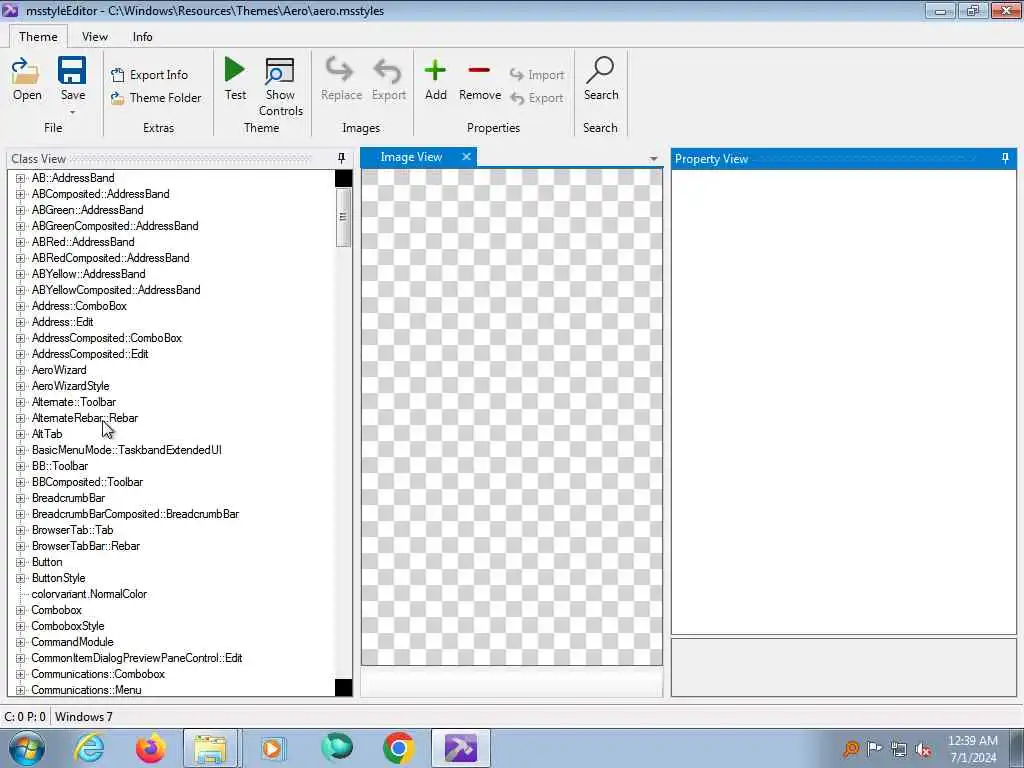Select BB::Toolbar class
The width and height of the screenshot is (1024, 768).
59,466
